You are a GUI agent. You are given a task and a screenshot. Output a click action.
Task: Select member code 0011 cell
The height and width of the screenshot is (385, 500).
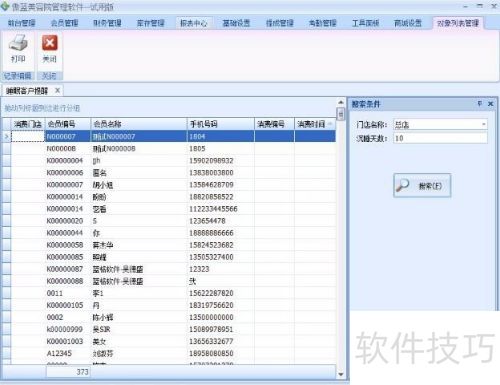pos(68,293)
